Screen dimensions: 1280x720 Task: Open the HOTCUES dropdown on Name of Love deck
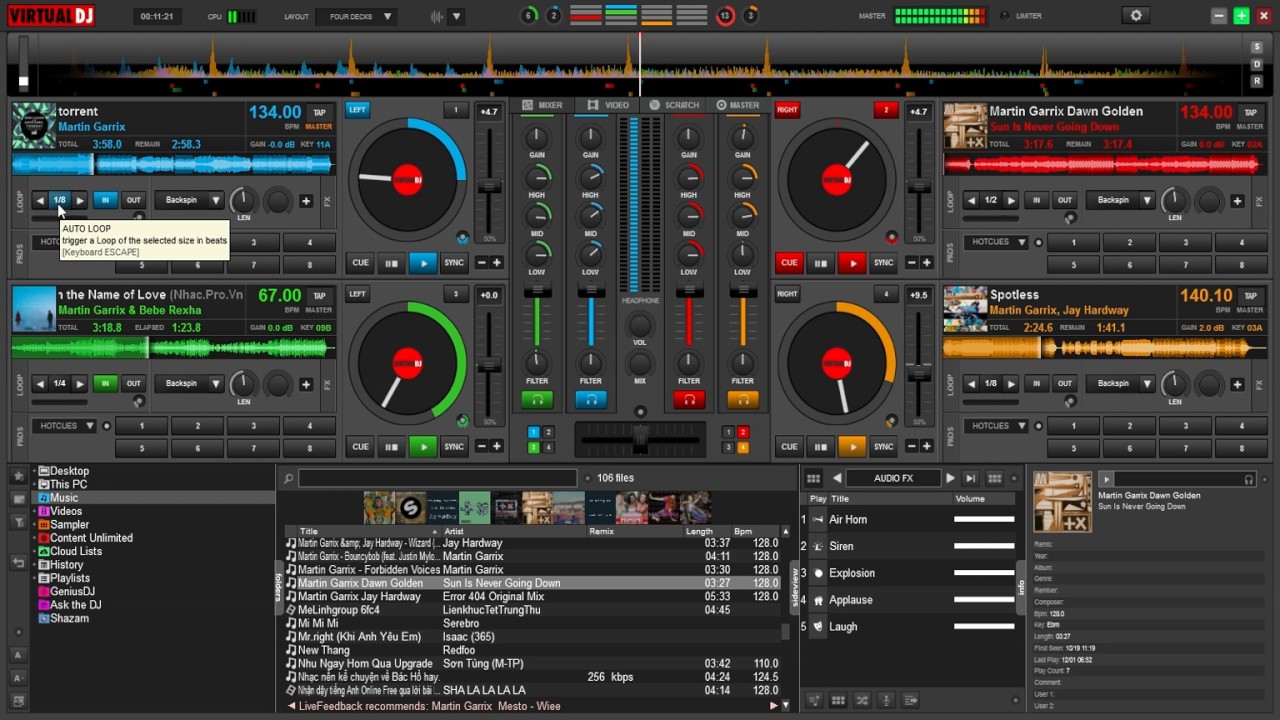point(64,426)
